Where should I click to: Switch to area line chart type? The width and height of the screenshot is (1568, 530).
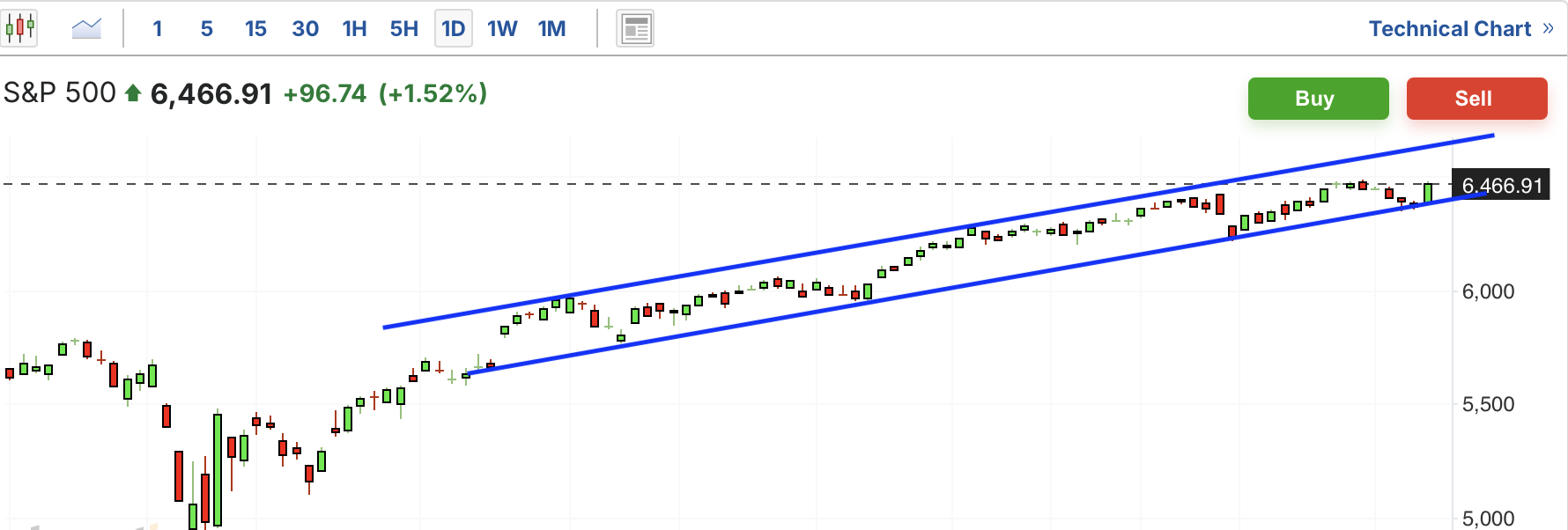(x=86, y=28)
